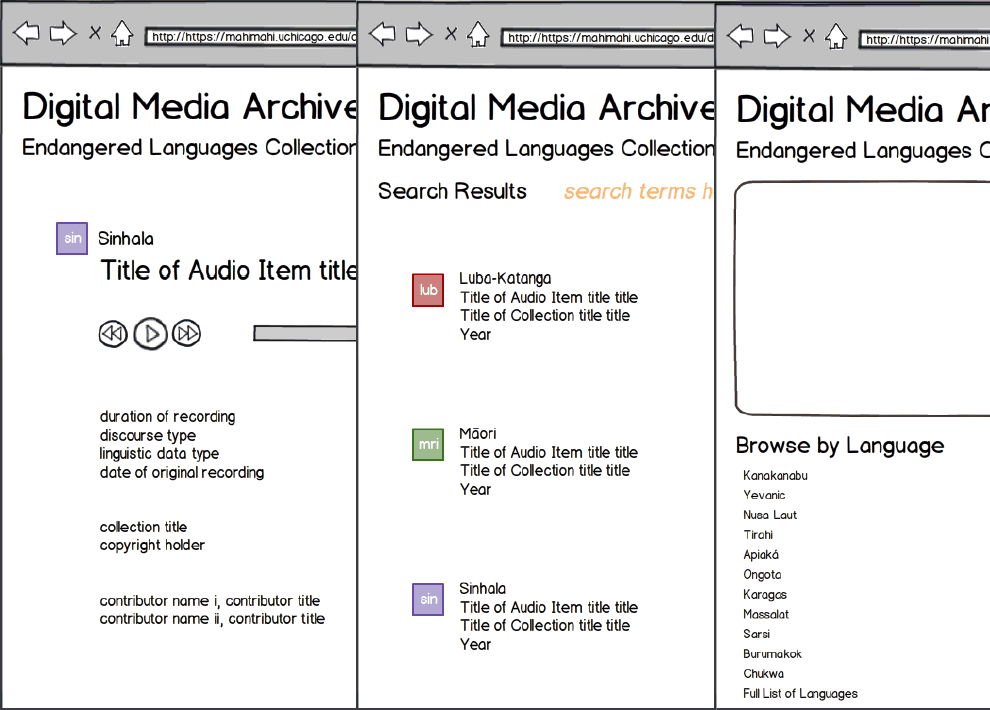The image size is (990, 710).
Task: Focus the URL field in the leftmost browser
Action: tap(250, 37)
